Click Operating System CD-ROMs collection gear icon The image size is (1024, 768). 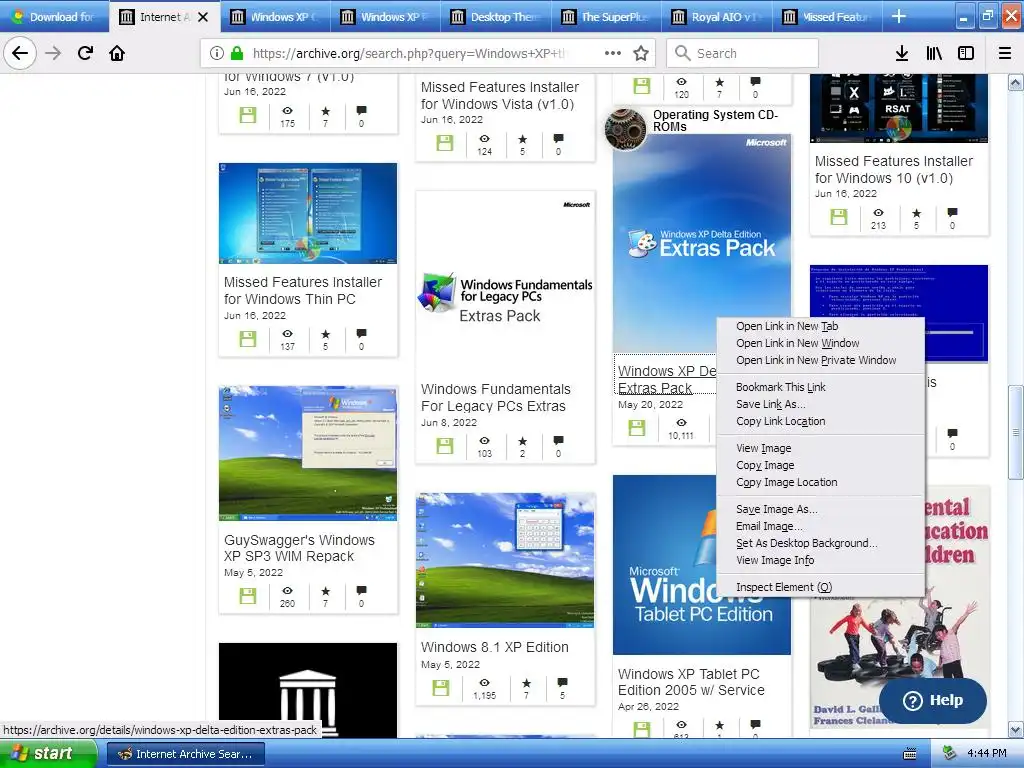pos(626,129)
